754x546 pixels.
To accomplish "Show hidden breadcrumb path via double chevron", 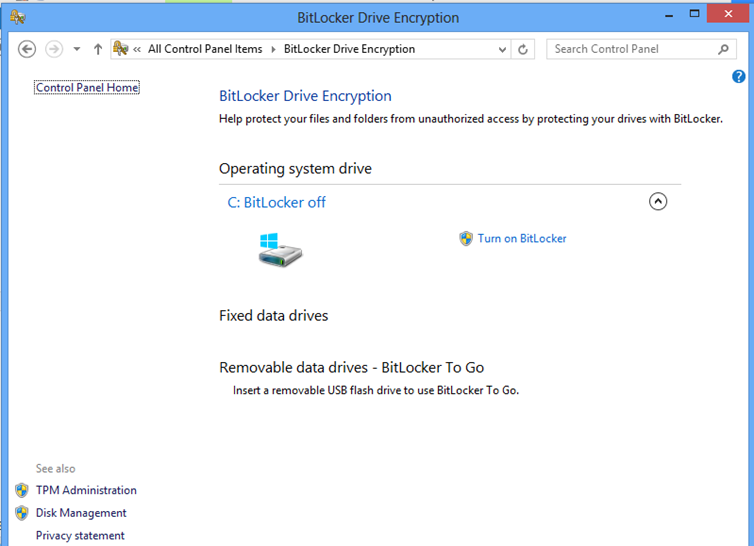I will (x=137, y=49).
